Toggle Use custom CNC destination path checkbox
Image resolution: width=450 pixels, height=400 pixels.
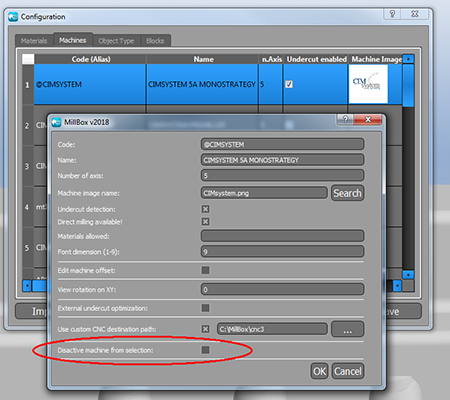click(206, 329)
